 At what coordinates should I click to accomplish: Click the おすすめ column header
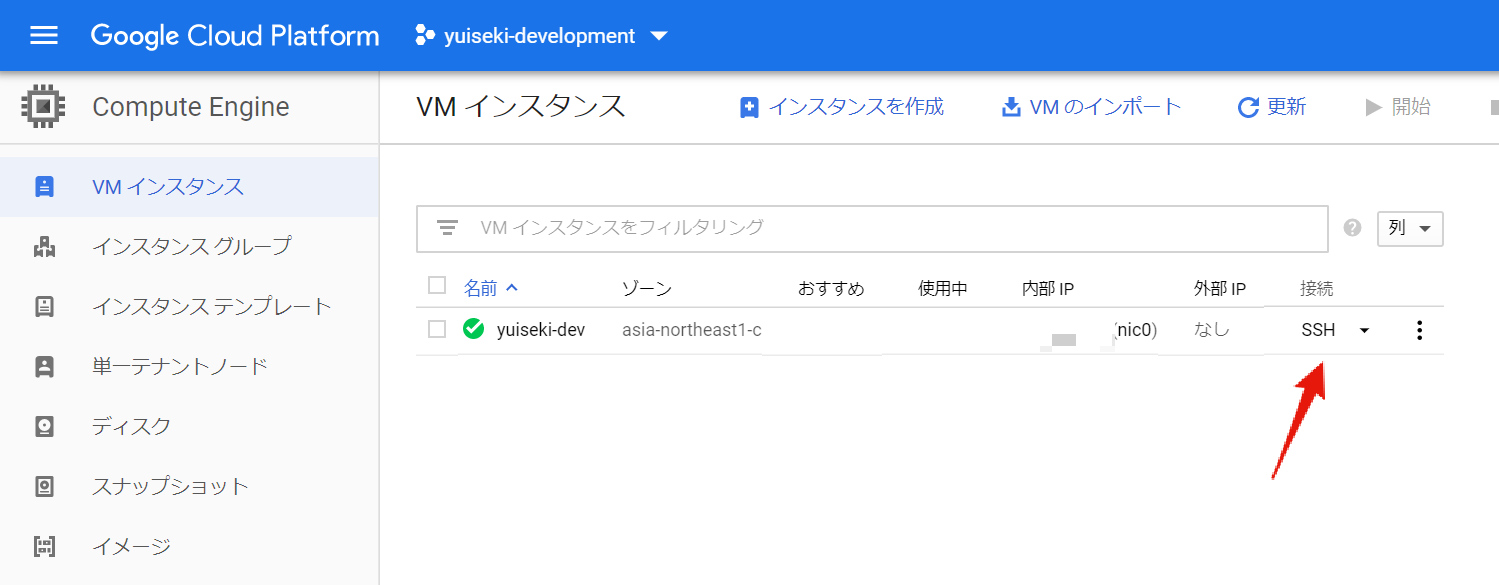[831, 289]
